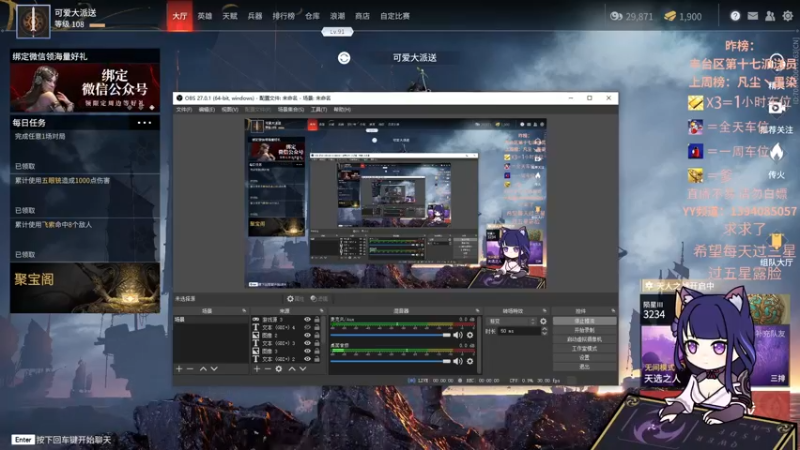800x450 pixels.
Task: Open OBS 设置 from controls panel
Action: (x=584, y=358)
